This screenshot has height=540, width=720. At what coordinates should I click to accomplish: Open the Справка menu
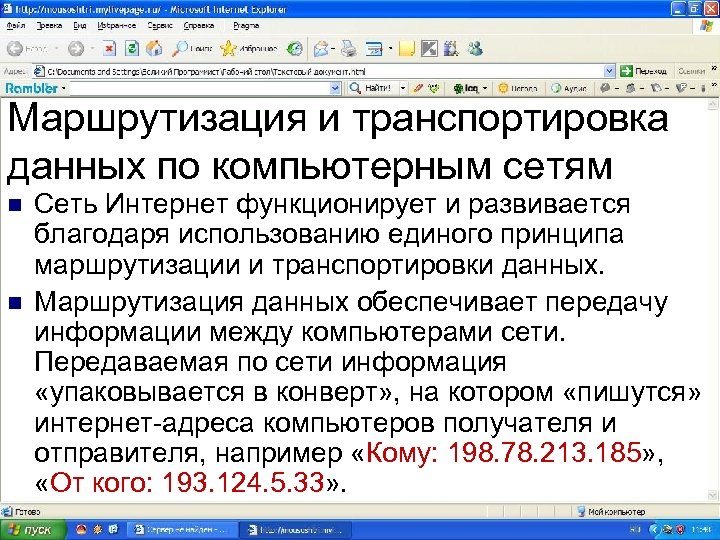[199, 26]
